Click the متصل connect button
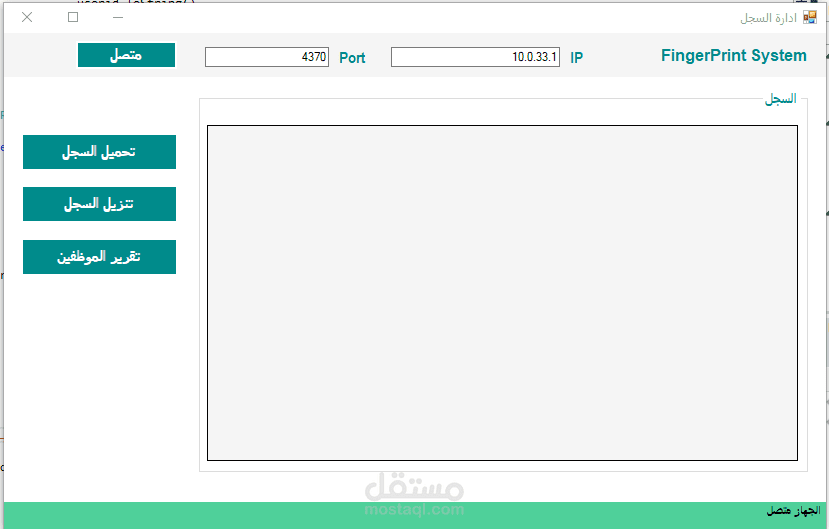 (126, 55)
